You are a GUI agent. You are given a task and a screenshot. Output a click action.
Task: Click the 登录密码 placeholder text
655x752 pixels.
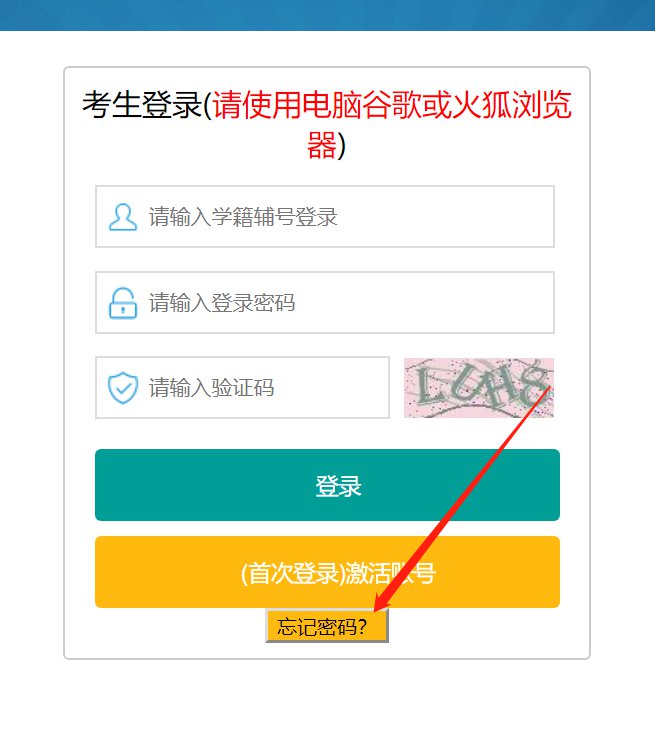click(253, 303)
